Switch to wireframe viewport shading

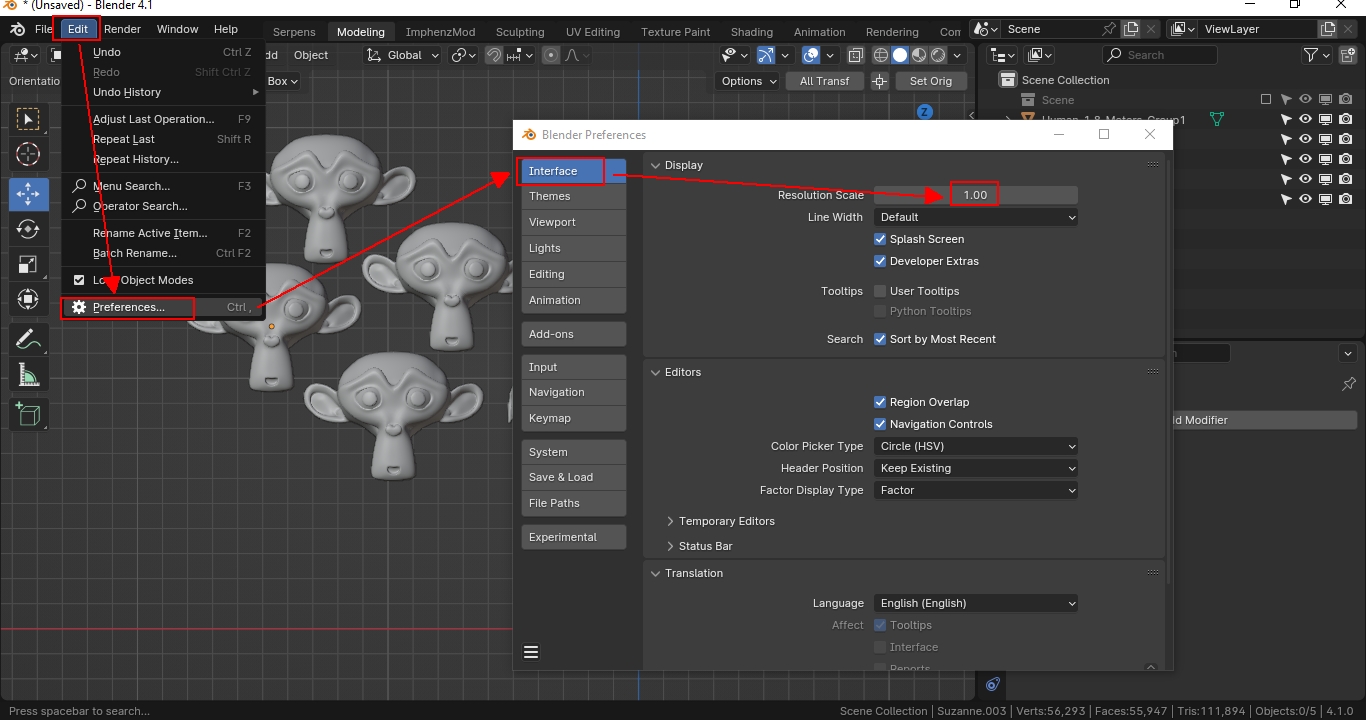tap(881, 56)
